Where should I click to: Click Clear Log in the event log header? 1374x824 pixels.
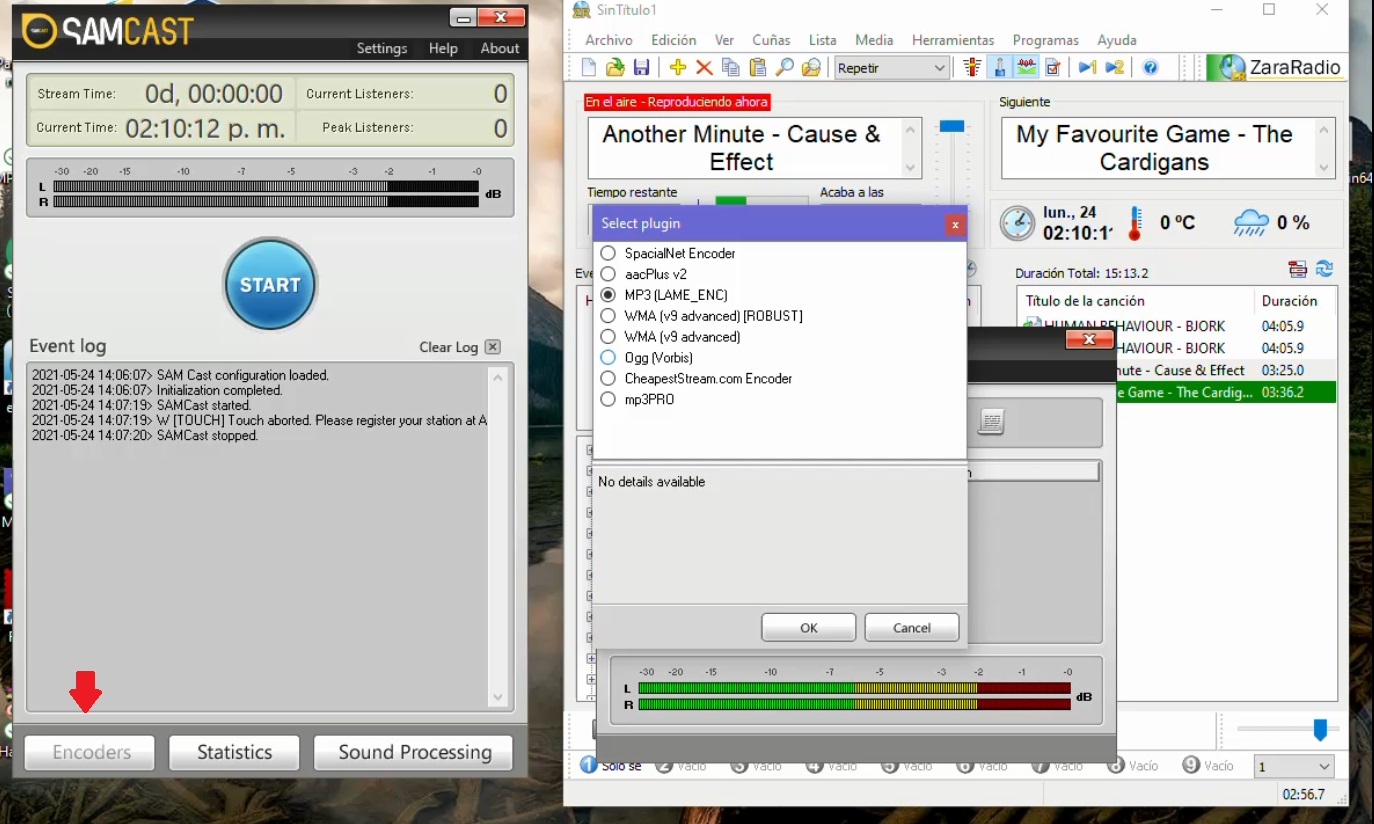(x=449, y=347)
